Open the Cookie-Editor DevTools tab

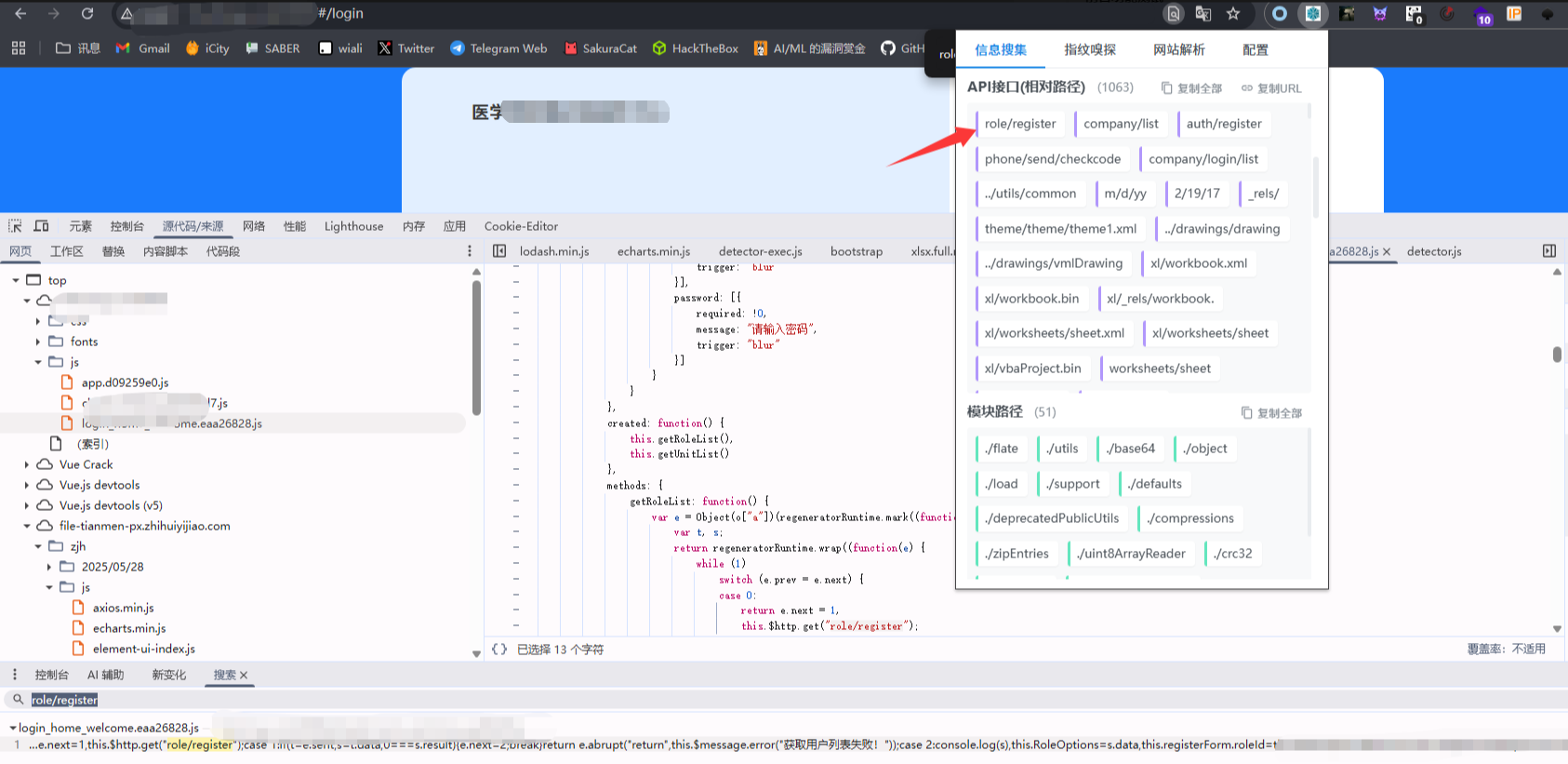click(521, 226)
